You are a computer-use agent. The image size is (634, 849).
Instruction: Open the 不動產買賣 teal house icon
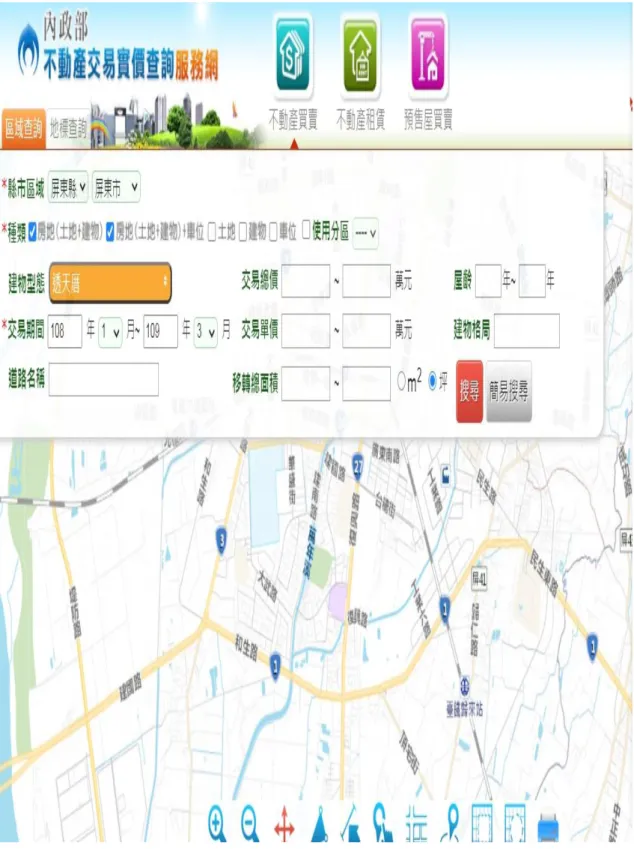coord(293,54)
